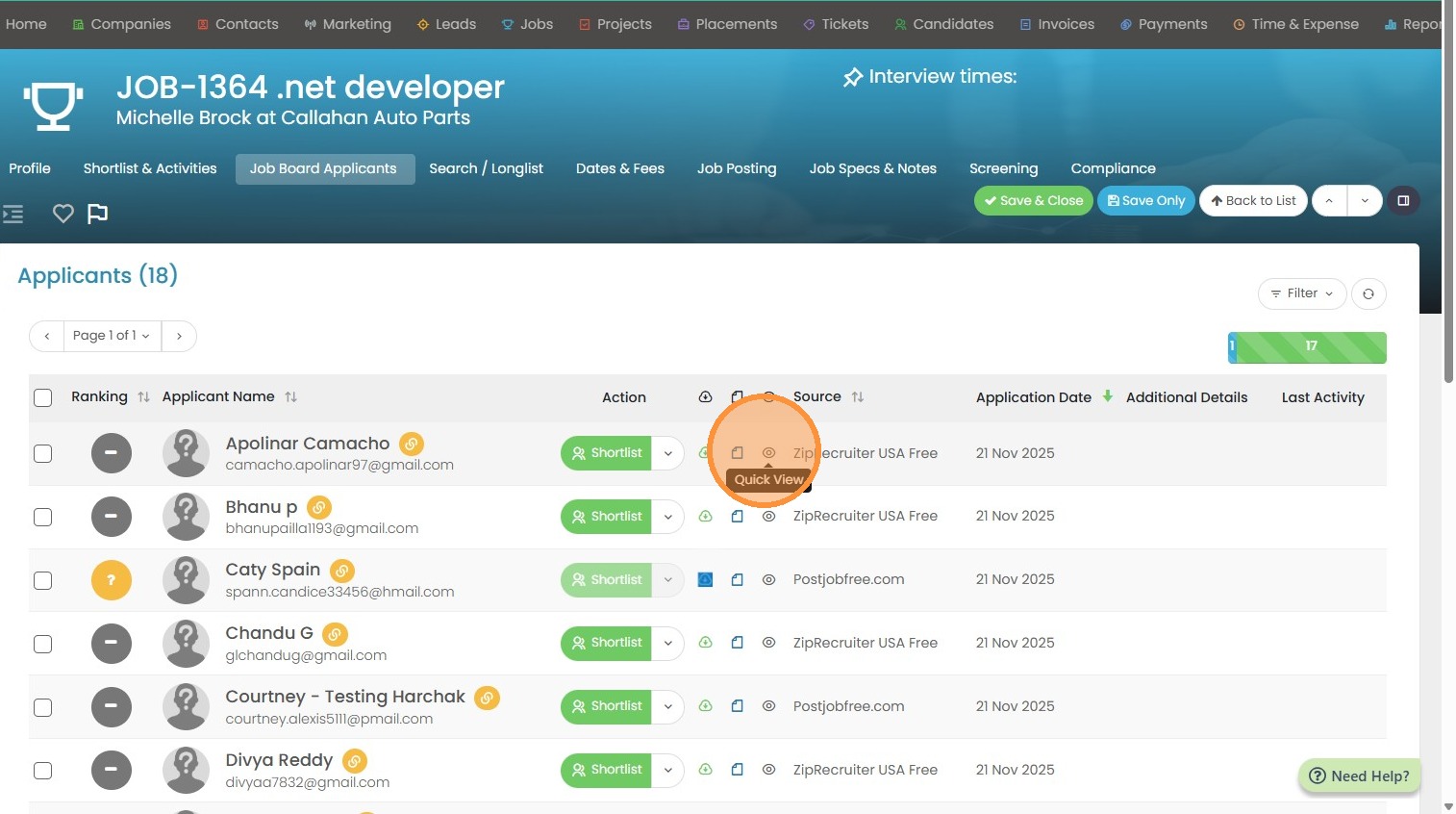The image size is (1456, 814).
Task: Click the ranking badge for Apolinar Camacho
Action: click(112, 453)
